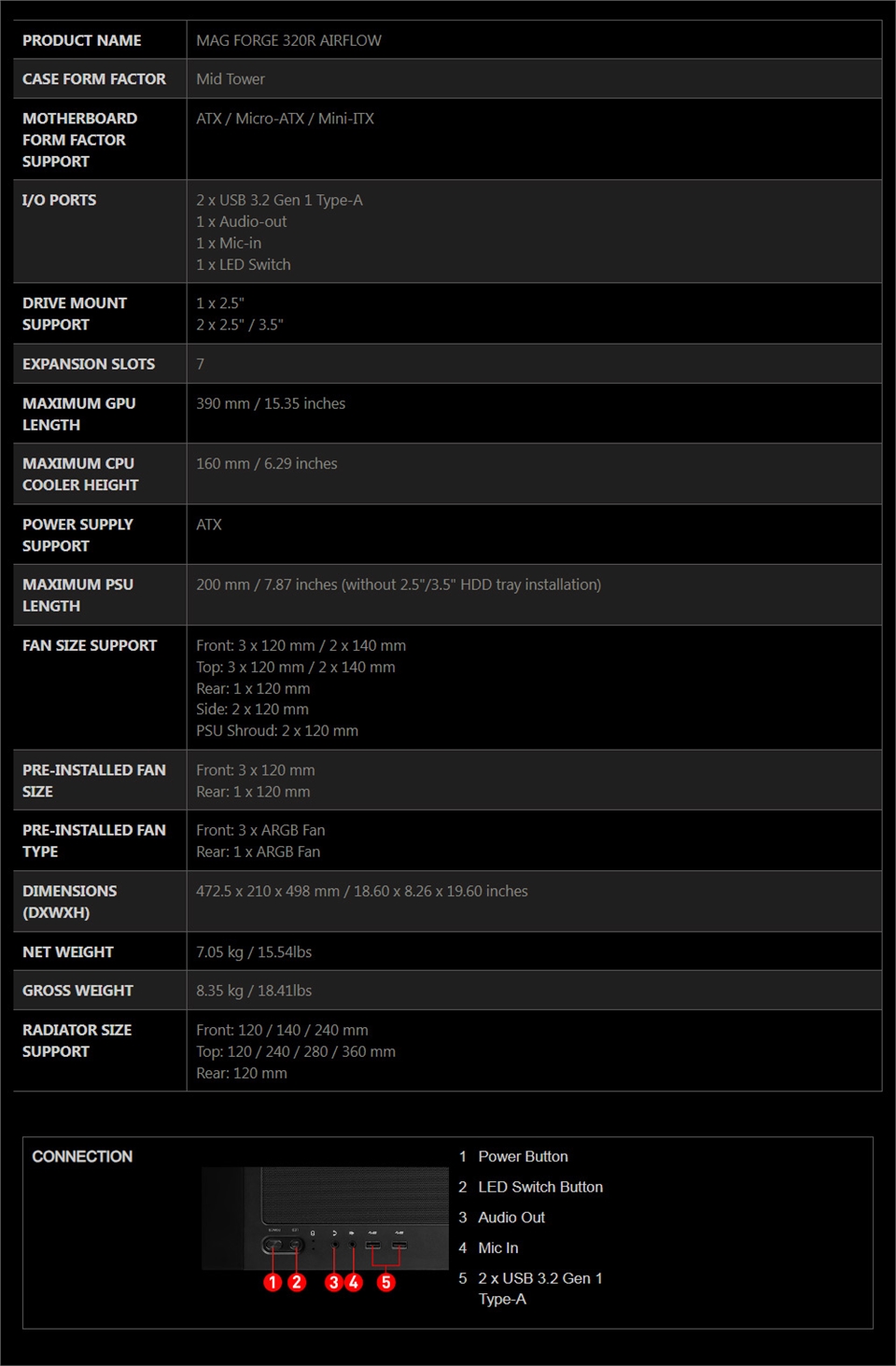Click the EXPANSION SLOTS row label
Screen dimensions: 896x1366
89,364
